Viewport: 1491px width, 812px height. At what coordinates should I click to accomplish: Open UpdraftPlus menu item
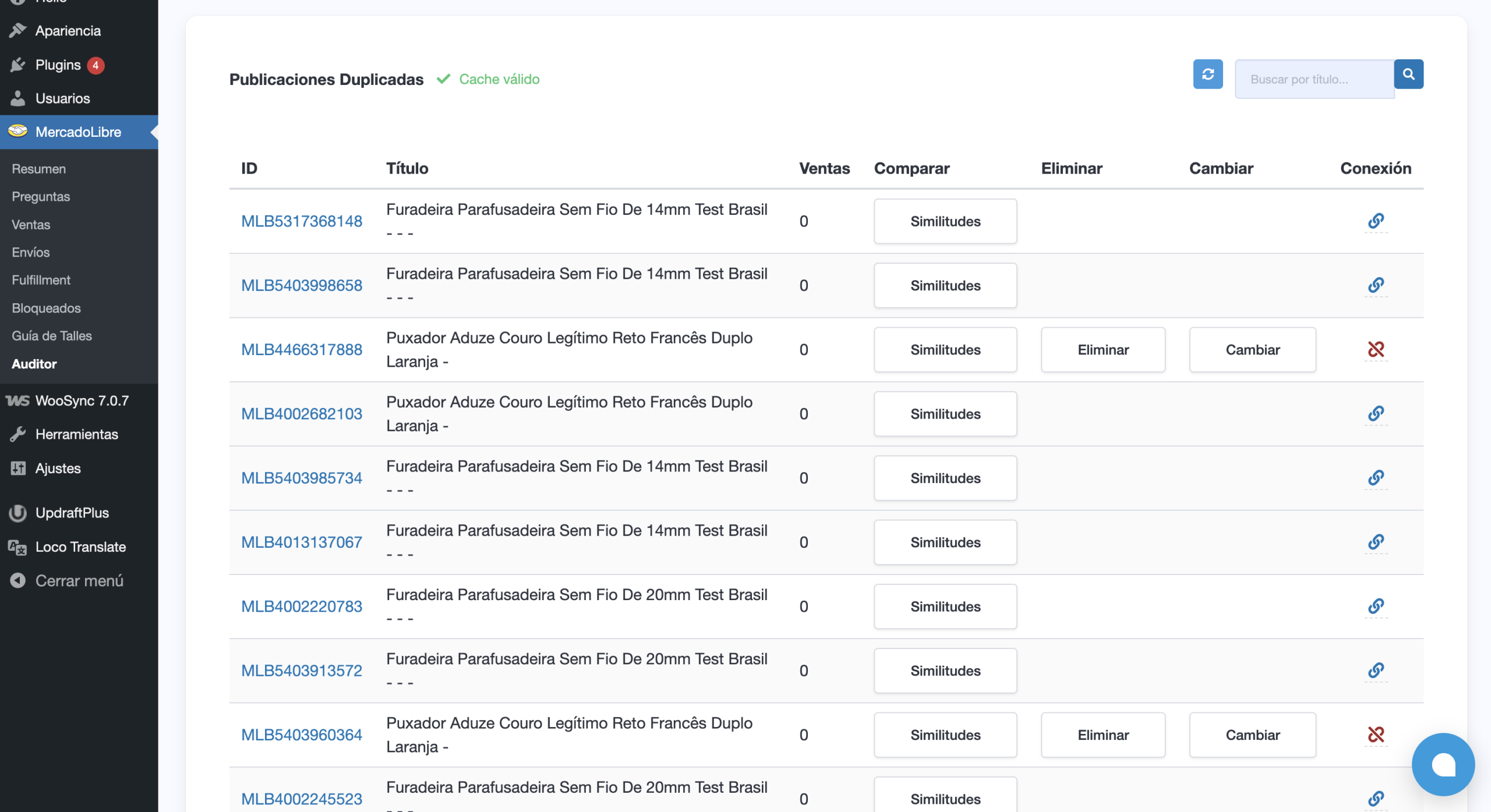[79, 513]
